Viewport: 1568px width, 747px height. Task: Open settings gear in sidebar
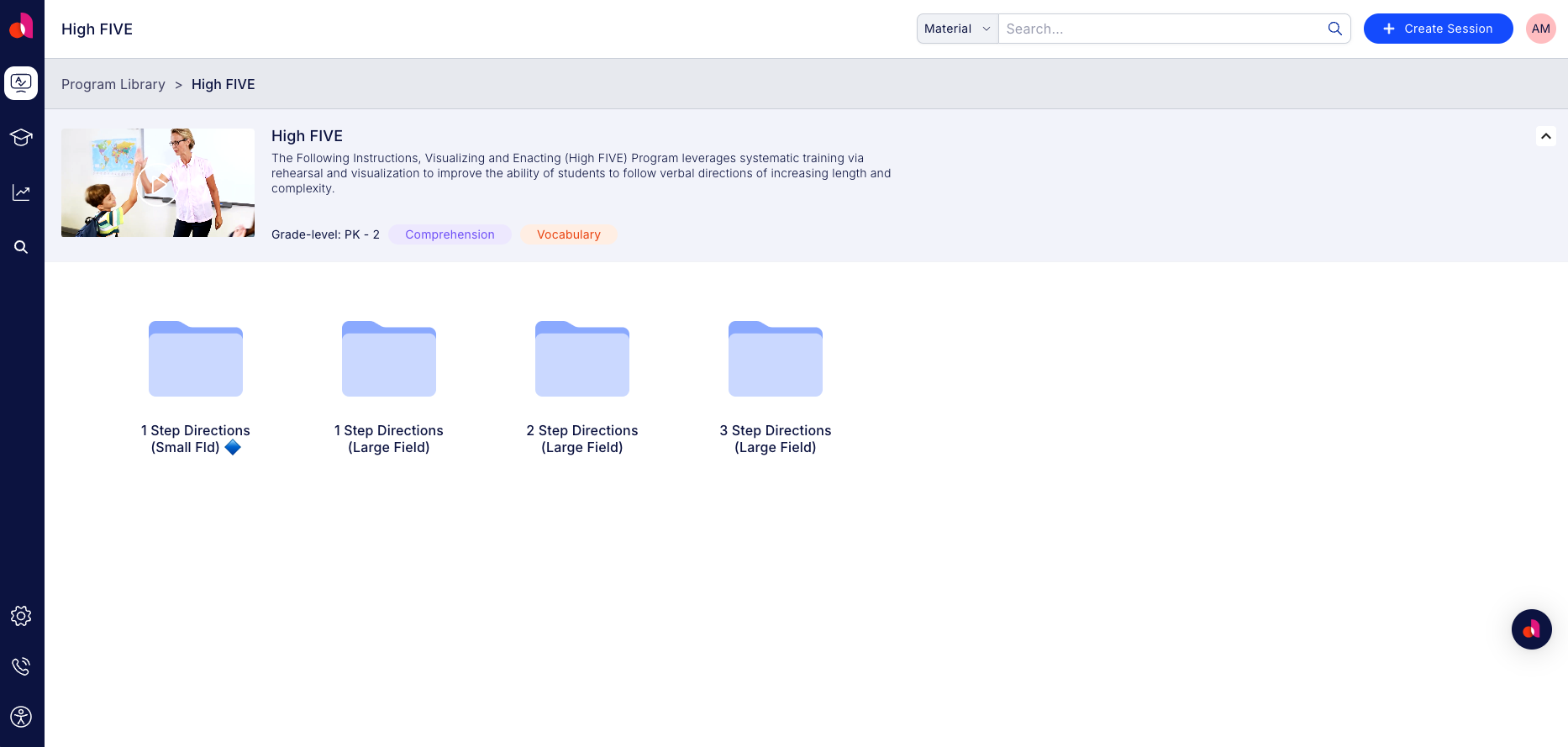click(21, 616)
